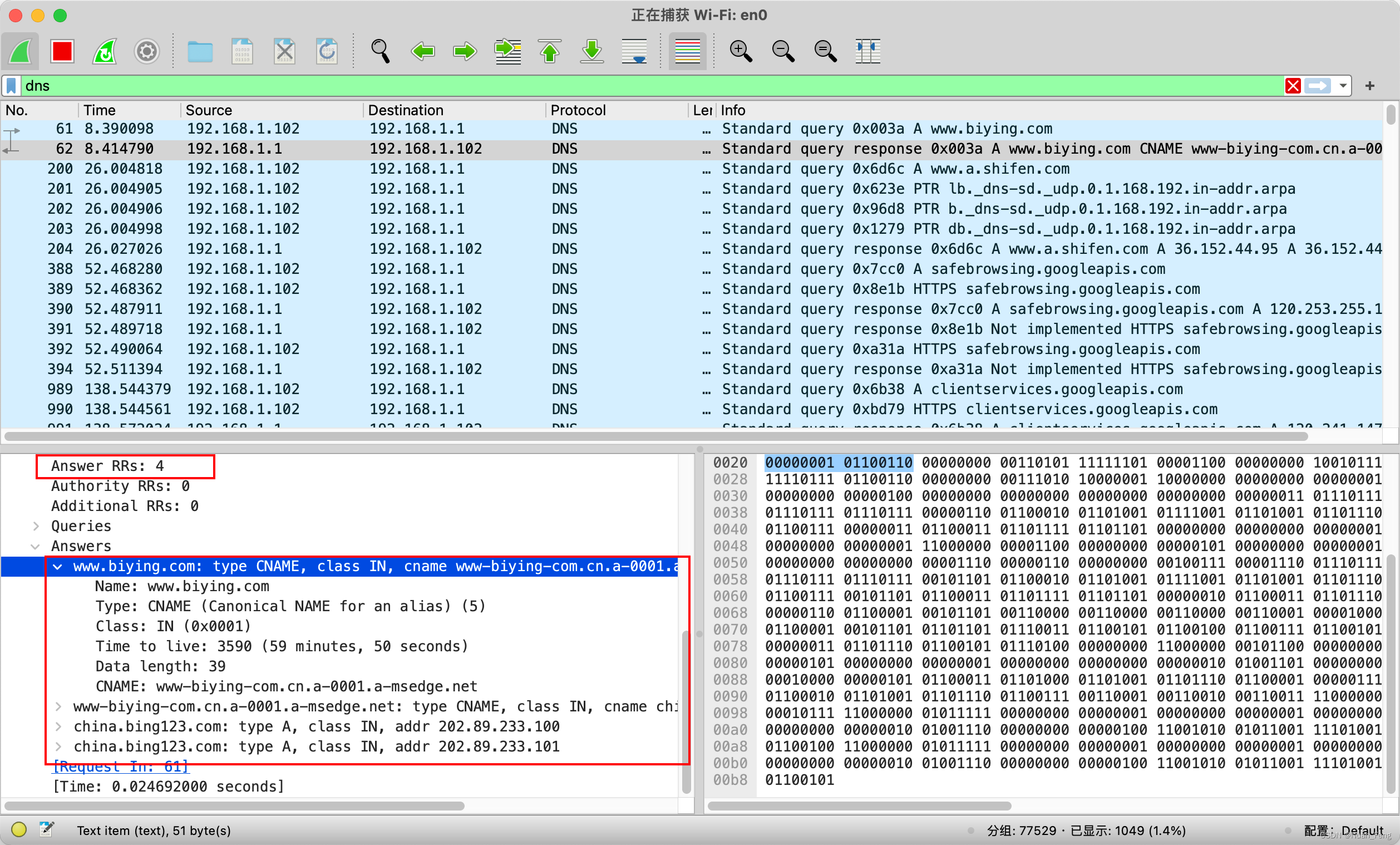Click the packet list horizontal scrollbar
Image resolution: width=1400 pixels, height=845 pixels.
(x=653, y=436)
